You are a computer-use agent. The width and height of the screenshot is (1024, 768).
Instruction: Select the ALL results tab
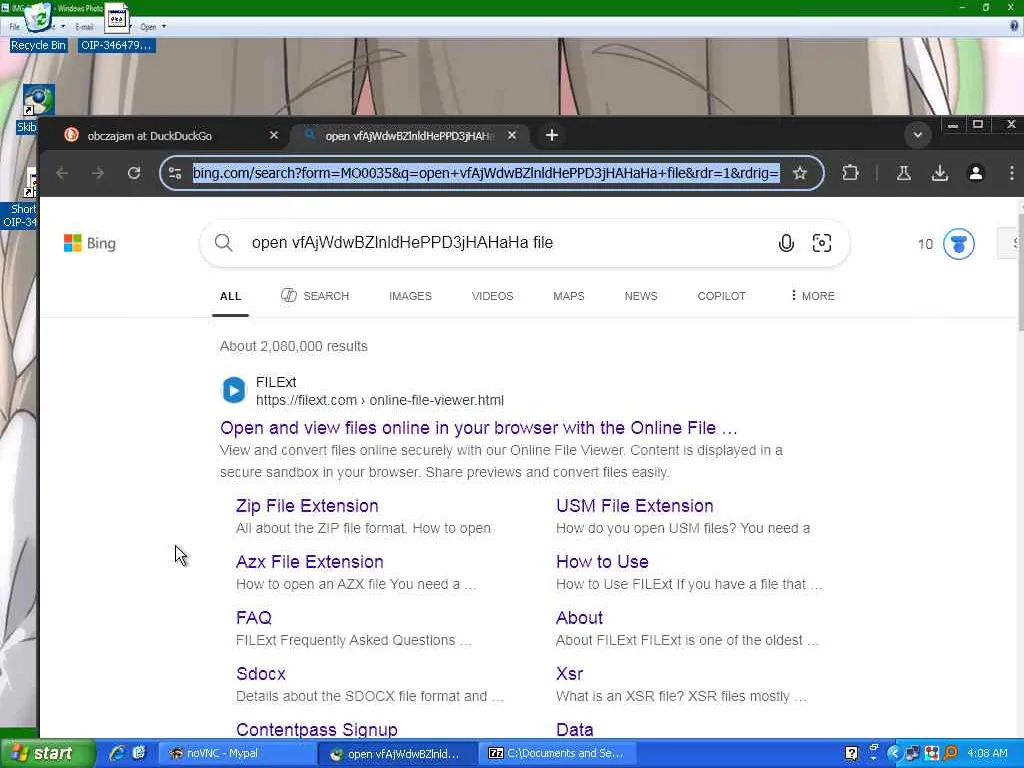coord(231,296)
